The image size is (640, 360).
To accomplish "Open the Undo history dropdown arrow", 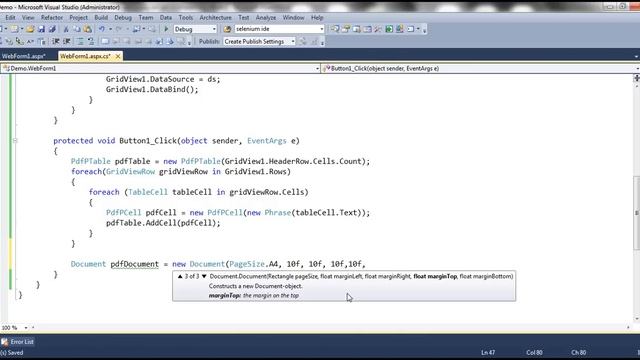I will pyautogui.click(x=110, y=29).
